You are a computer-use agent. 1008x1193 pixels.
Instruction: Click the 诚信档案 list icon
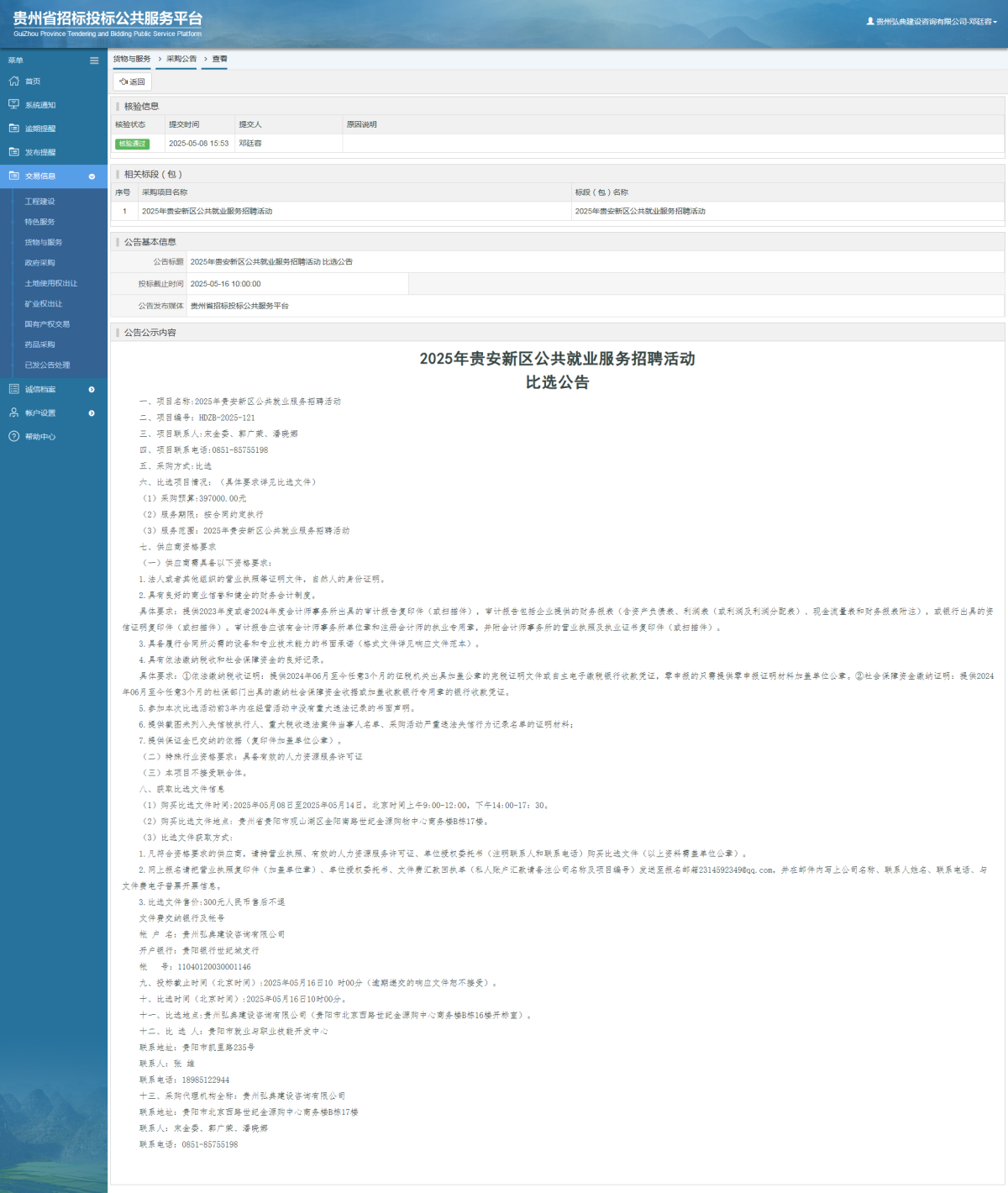[x=13, y=389]
